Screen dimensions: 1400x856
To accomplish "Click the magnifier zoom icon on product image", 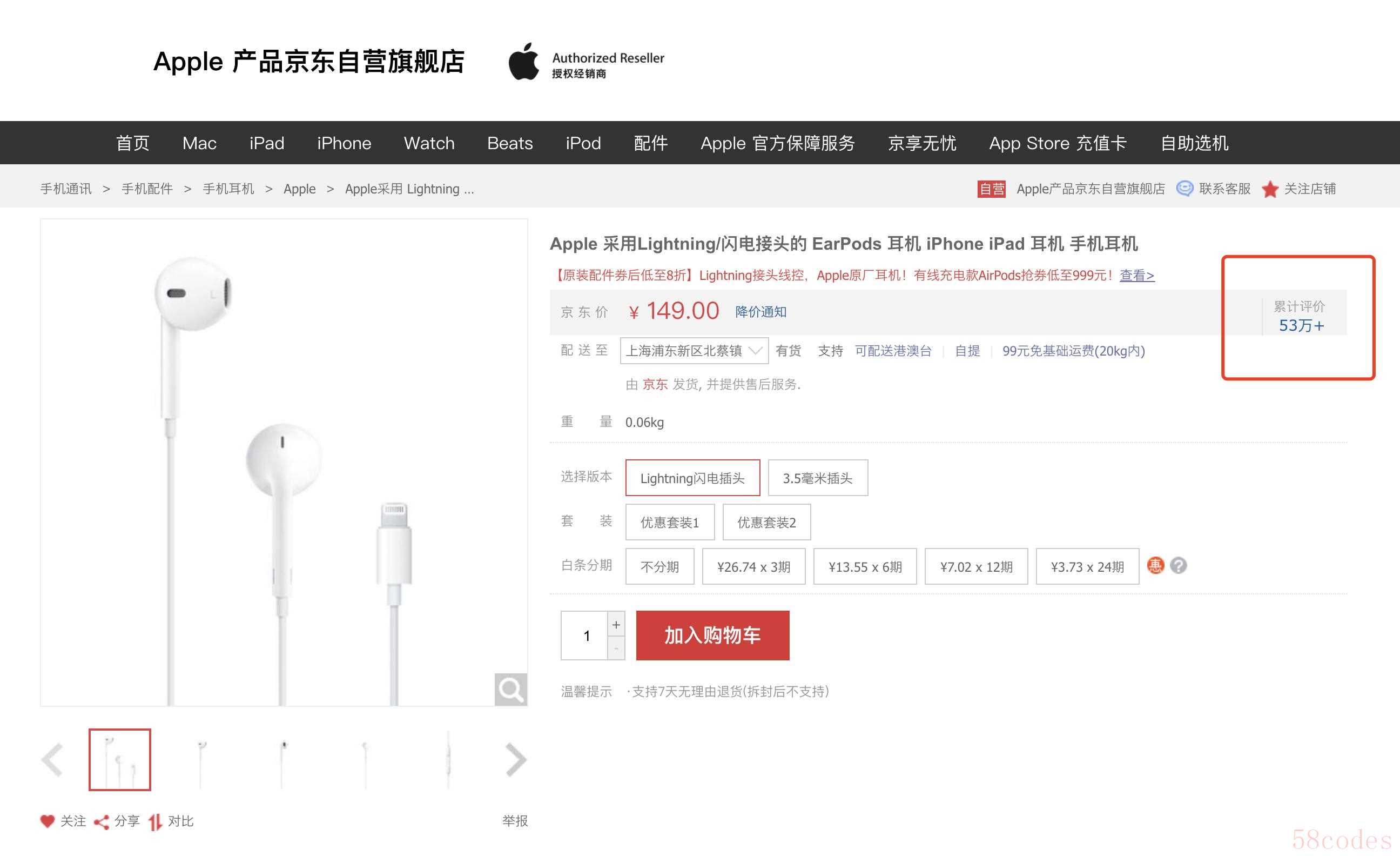I will (x=511, y=690).
